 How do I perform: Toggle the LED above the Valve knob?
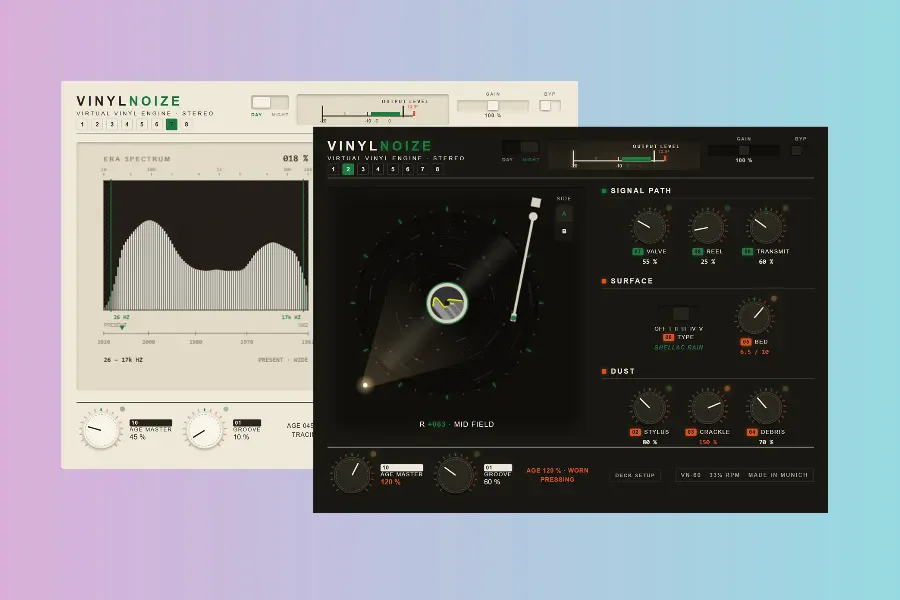coord(669,208)
